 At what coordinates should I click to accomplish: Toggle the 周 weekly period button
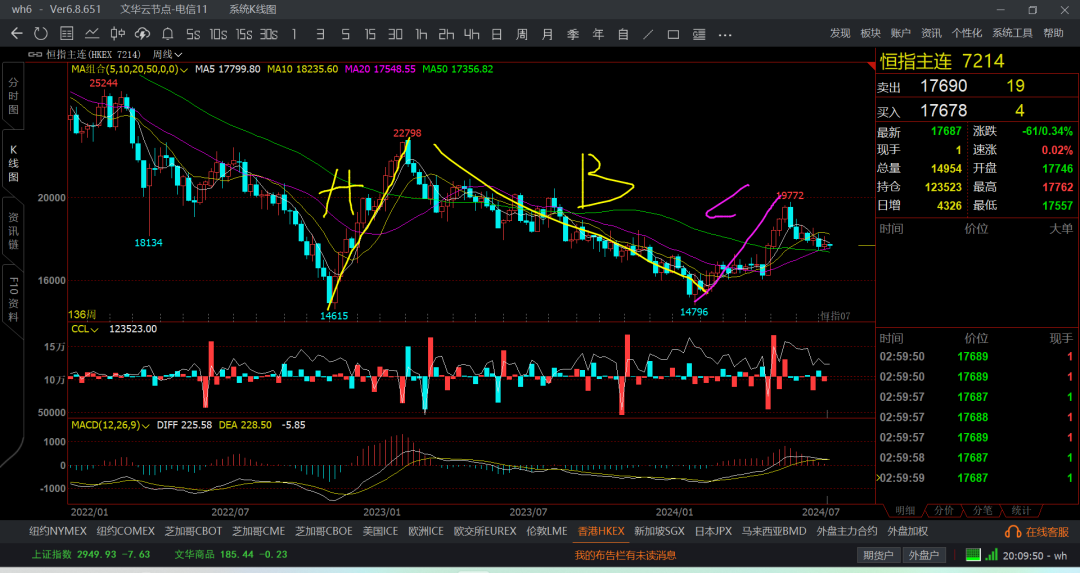click(x=522, y=34)
